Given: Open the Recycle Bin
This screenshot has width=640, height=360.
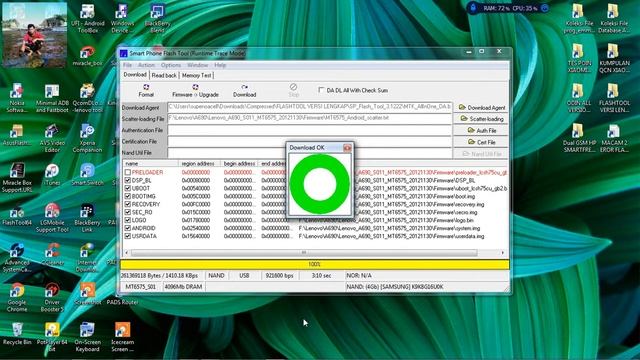Looking at the screenshot, I should (x=17, y=334).
